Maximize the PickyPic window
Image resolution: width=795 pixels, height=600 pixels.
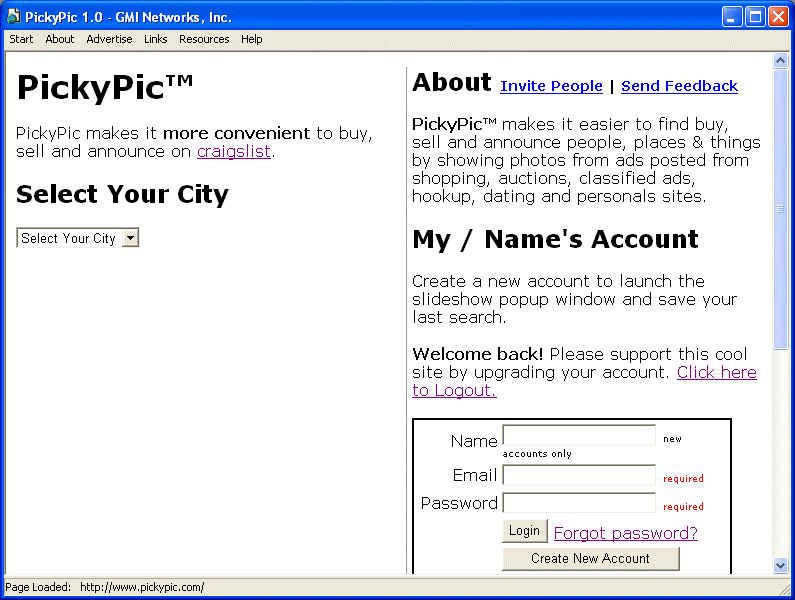pos(755,17)
